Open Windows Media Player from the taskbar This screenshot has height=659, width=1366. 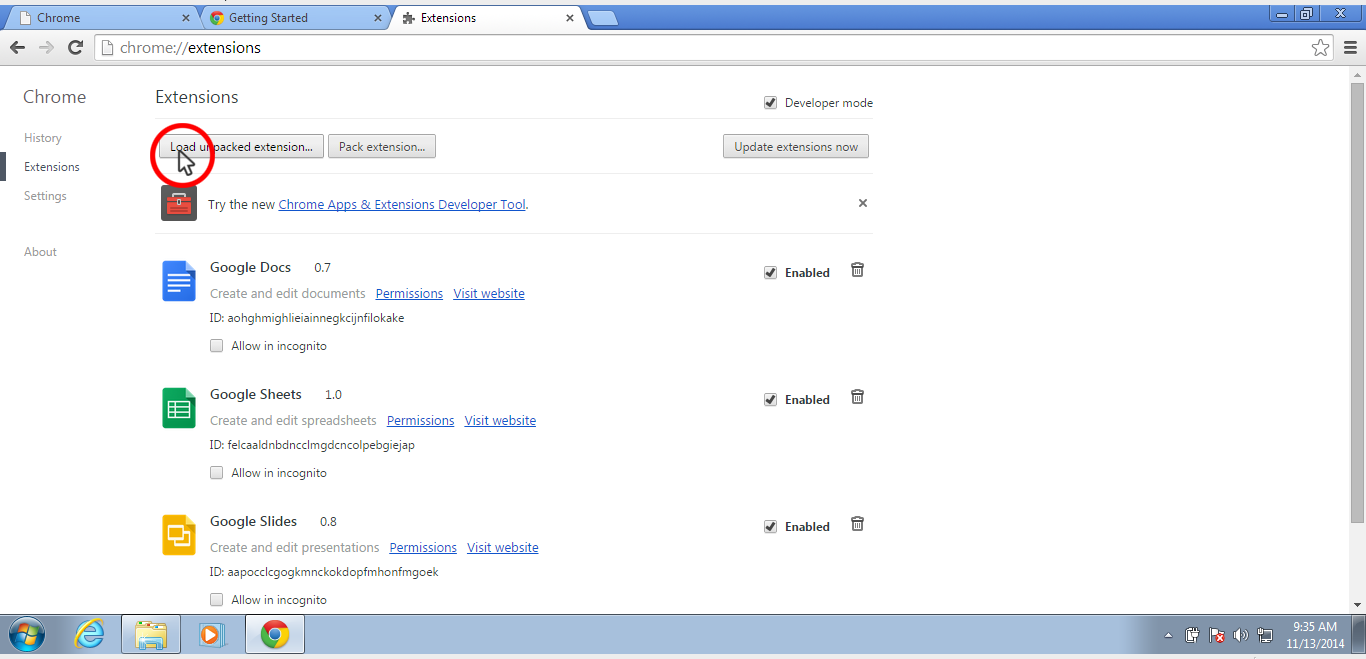click(211, 634)
